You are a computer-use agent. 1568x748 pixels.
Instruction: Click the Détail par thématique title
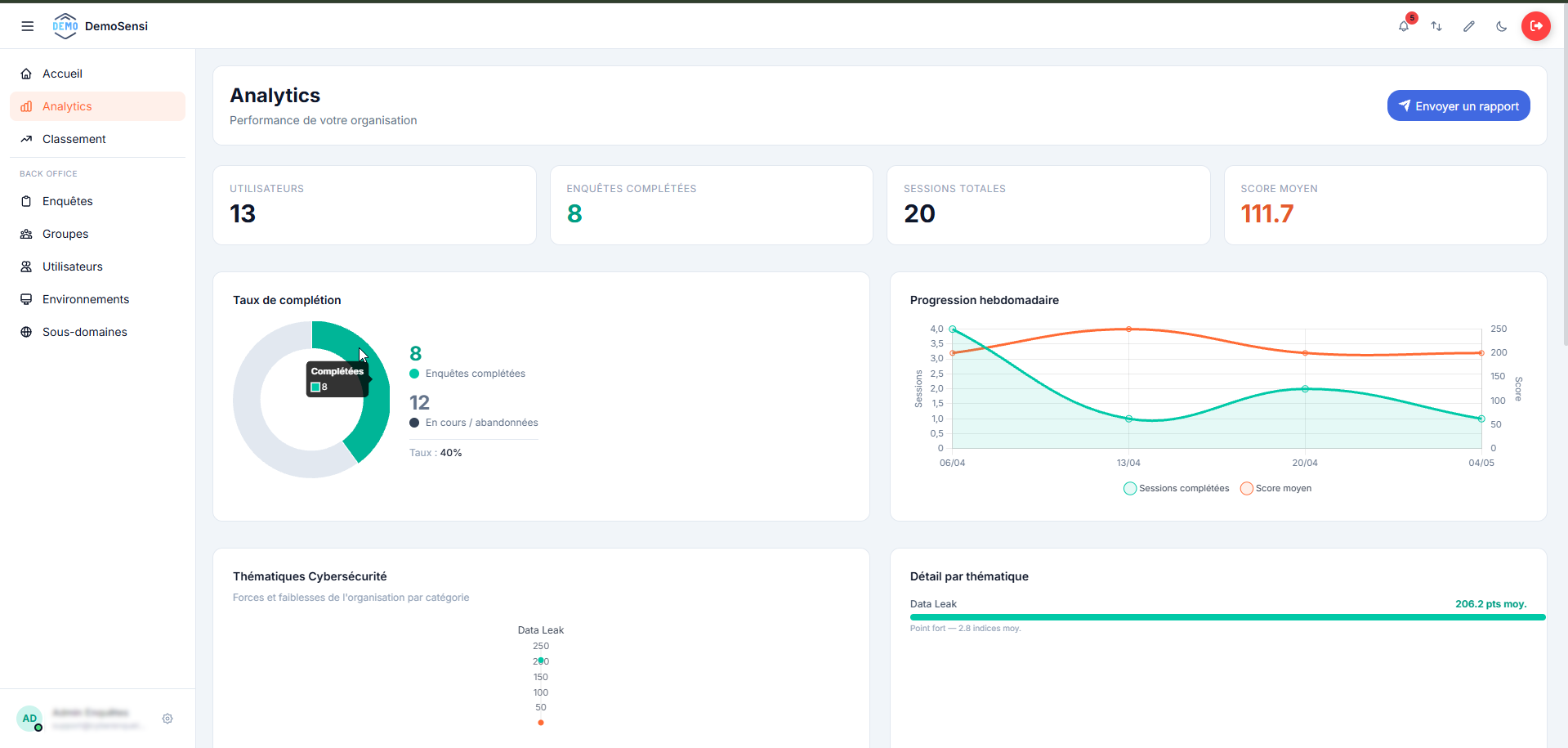pyautogui.click(x=969, y=576)
